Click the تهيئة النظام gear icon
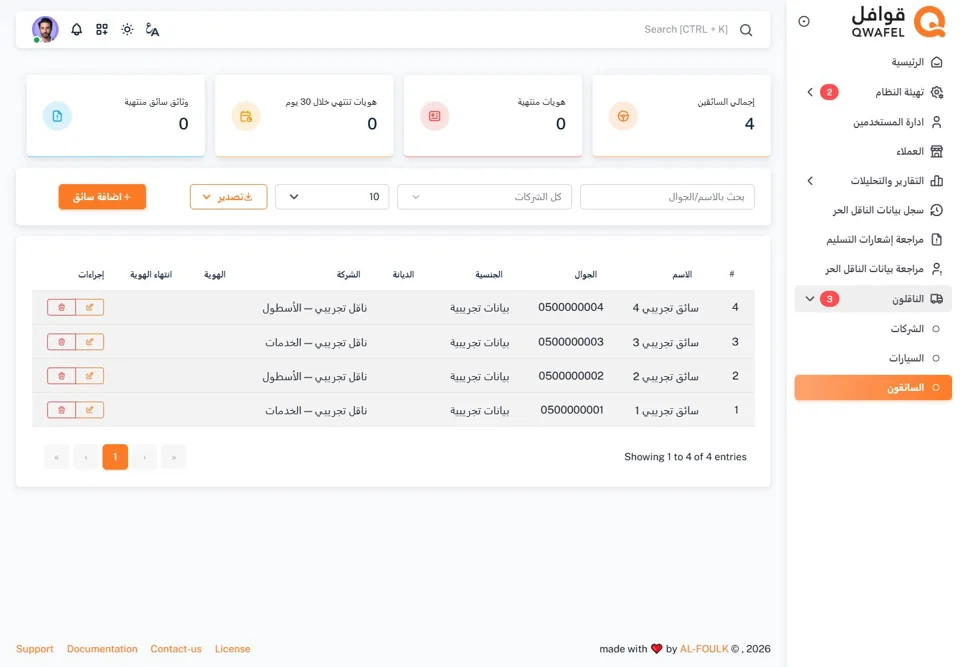The height and width of the screenshot is (667, 960). click(937, 92)
